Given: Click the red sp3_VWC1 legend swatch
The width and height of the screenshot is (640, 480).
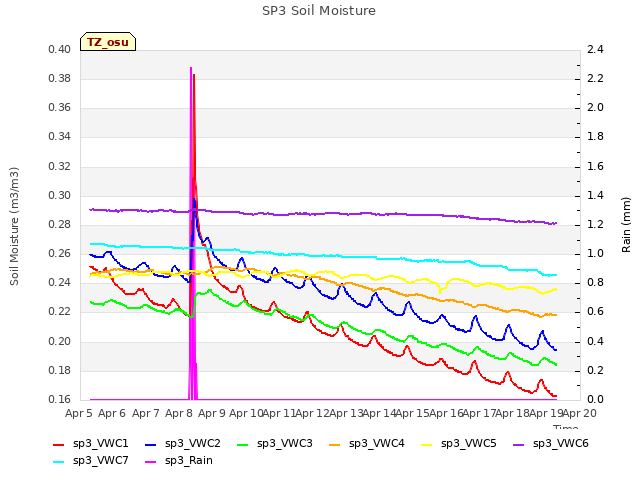Looking at the screenshot, I should (x=59, y=444).
